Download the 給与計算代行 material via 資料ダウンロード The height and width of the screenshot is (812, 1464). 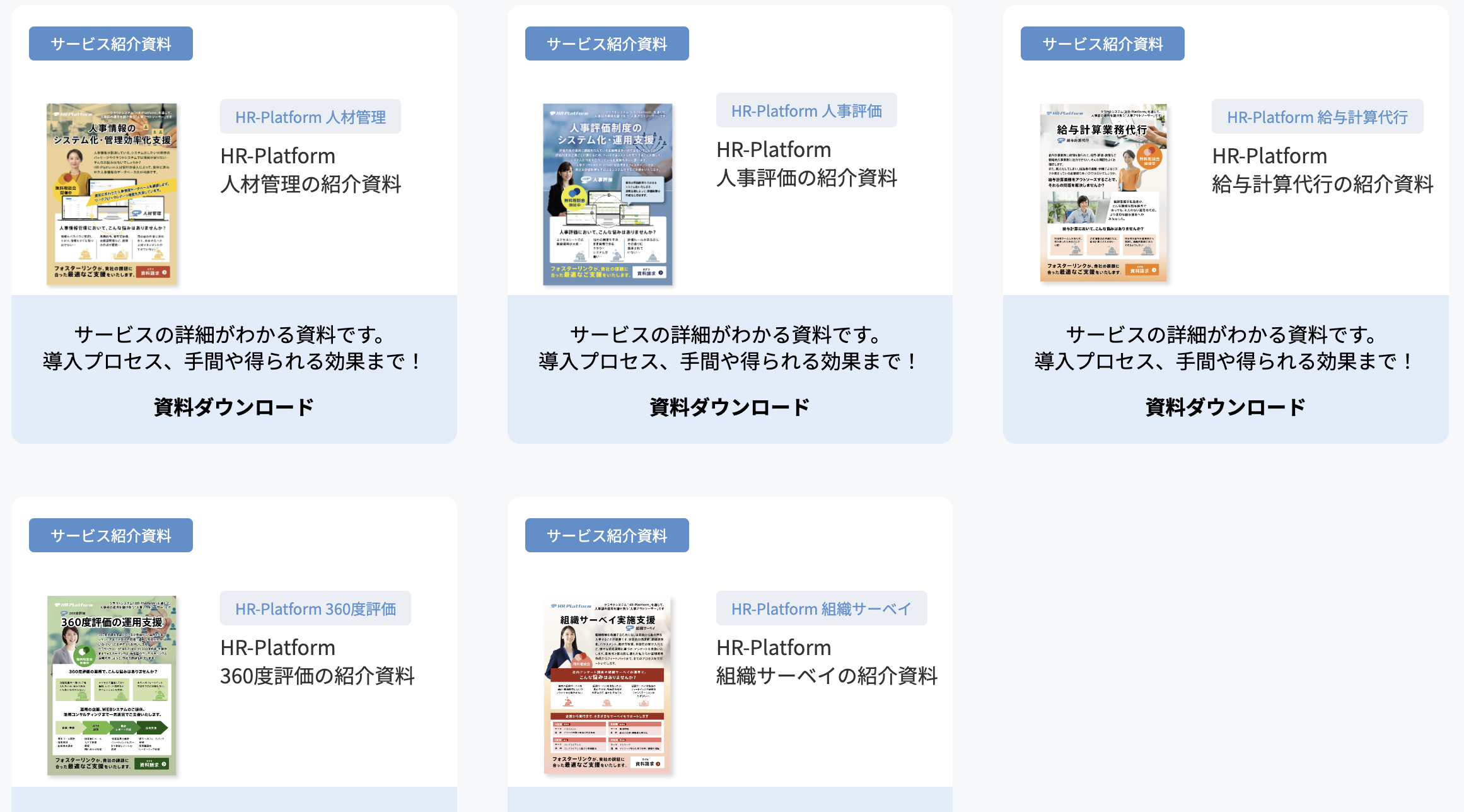pyautogui.click(x=1225, y=407)
